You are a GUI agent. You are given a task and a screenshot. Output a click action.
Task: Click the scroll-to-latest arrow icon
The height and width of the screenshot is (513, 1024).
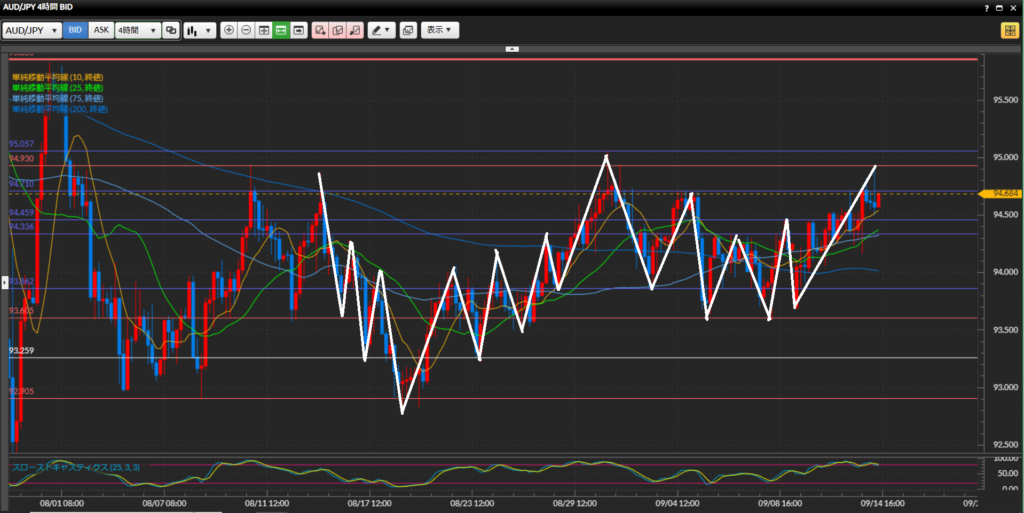pyautogui.click(x=298, y=30)
